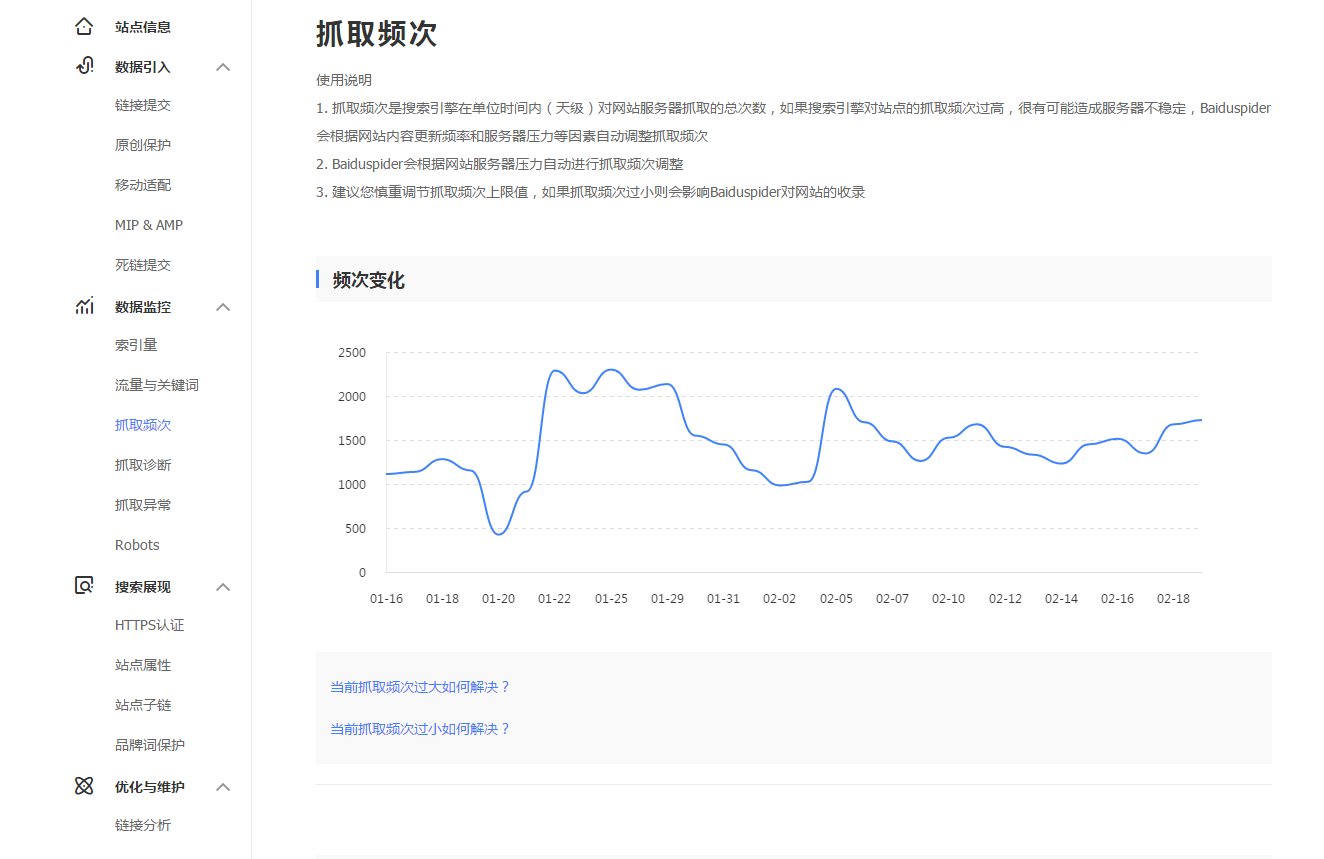
Task: Collapse the 数据监控 section
Action: [x=224, y=307]
